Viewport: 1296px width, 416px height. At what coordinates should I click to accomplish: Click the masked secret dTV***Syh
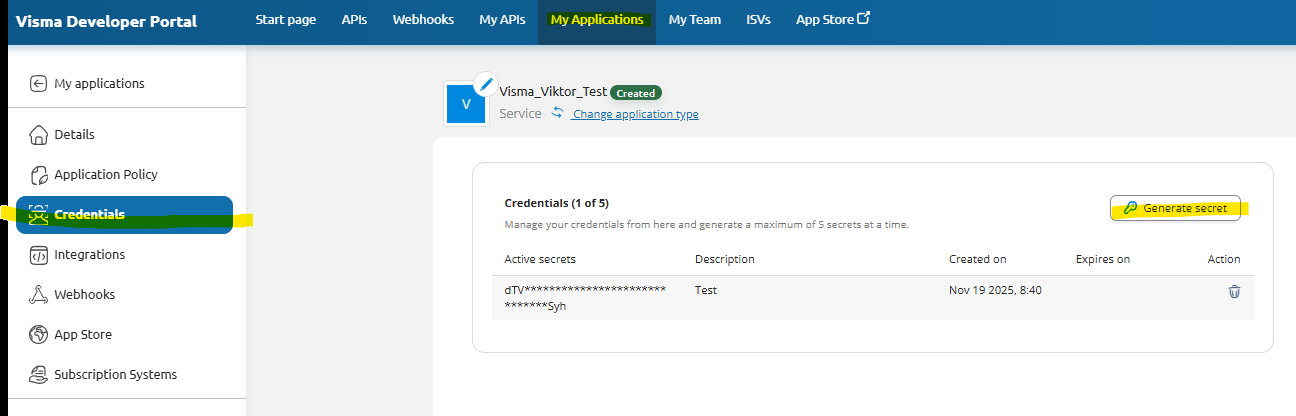[x=585, y=298]
